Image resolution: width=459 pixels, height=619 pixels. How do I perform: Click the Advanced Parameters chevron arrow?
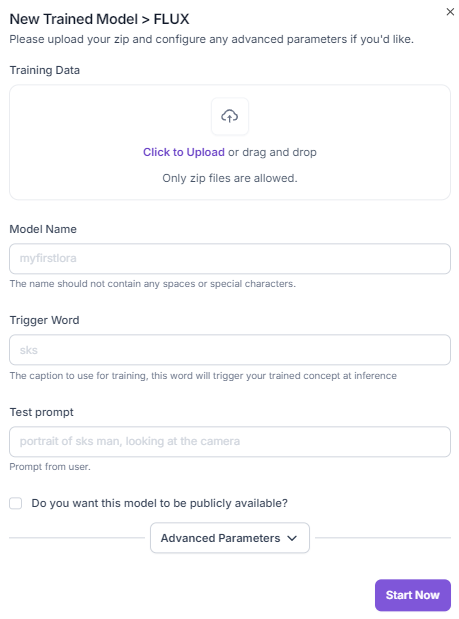[x=292, y=538]
